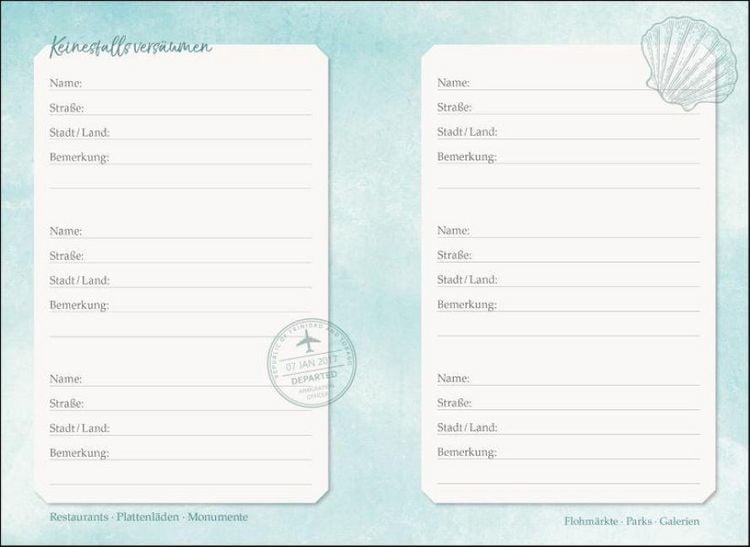Click the top Stadt/Land line on the left card
Viewport: 750px width, 547px height.
coord(180,132)
